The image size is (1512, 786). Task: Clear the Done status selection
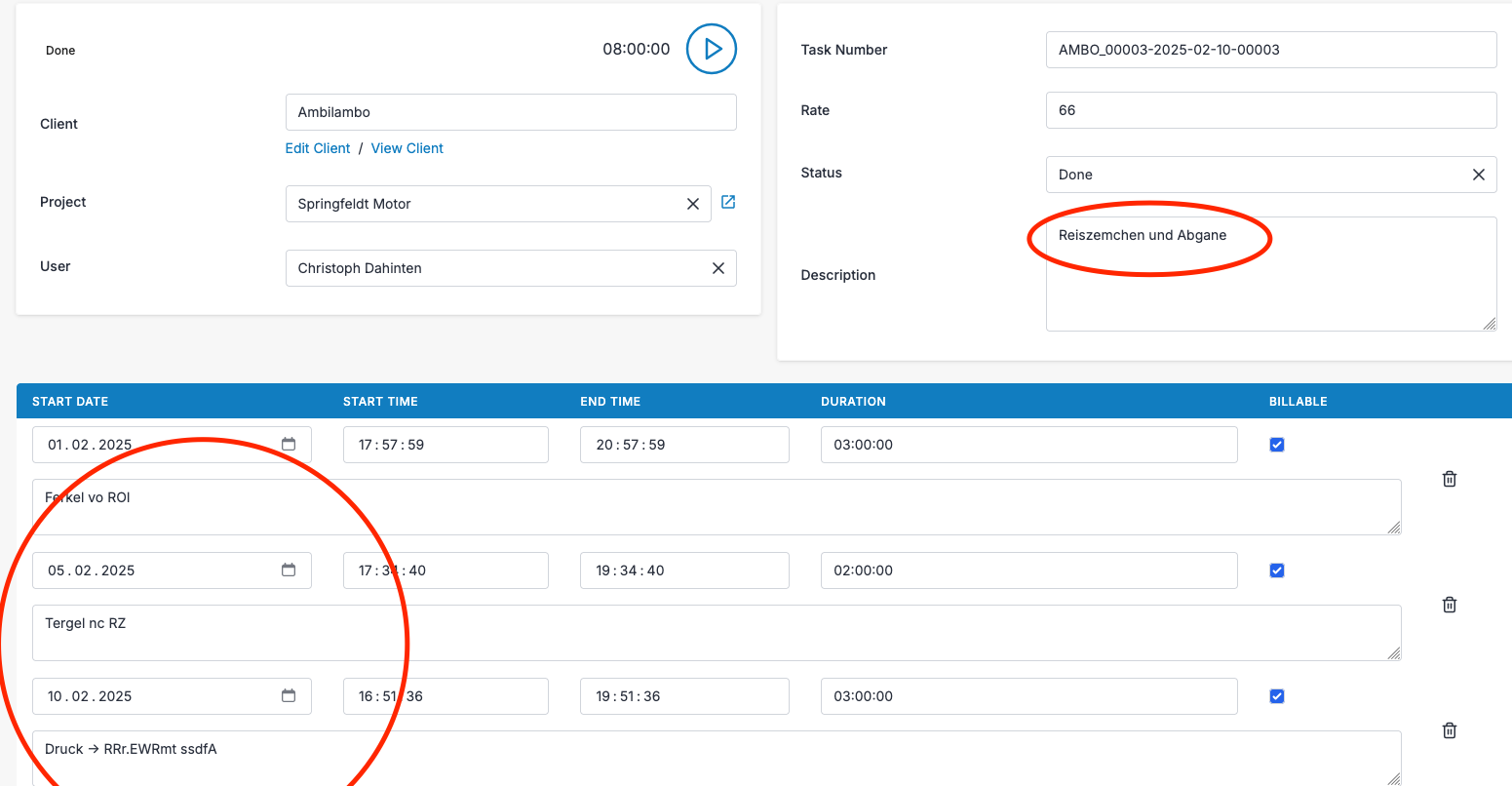click(1478, 175)
